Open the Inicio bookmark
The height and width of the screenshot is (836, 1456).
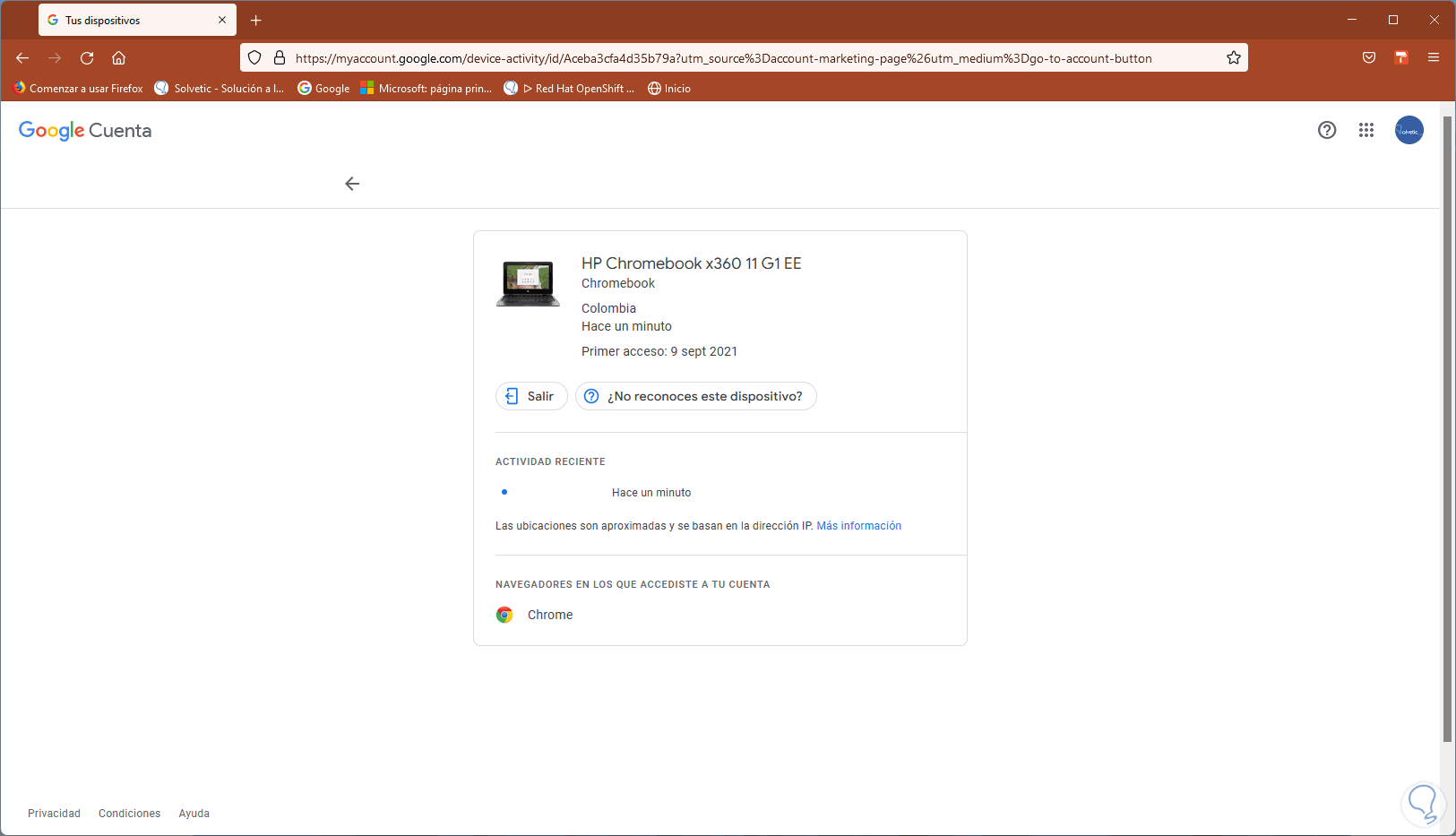point(669,88)
